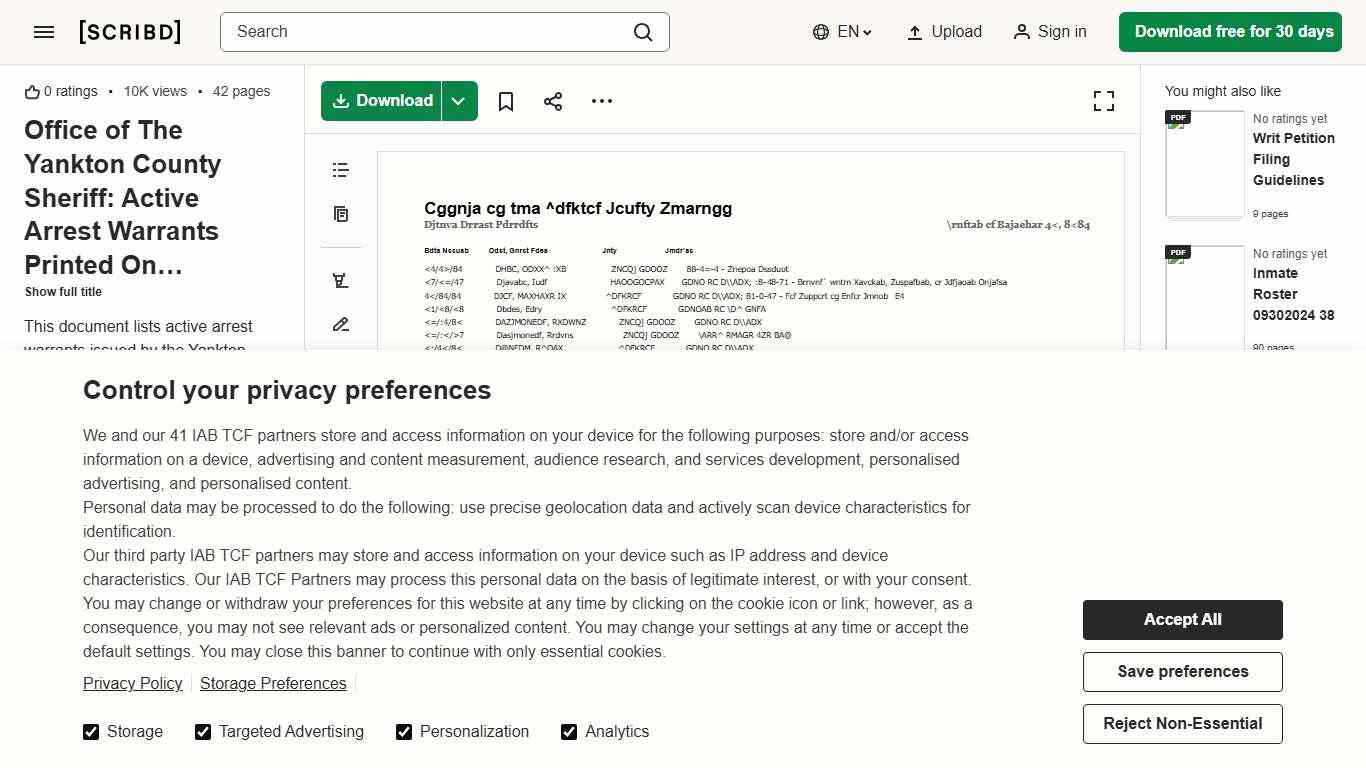Open the hamburger navigation menu
Image resolution: width=1366 pixels, height=768 pixels.
44,32
